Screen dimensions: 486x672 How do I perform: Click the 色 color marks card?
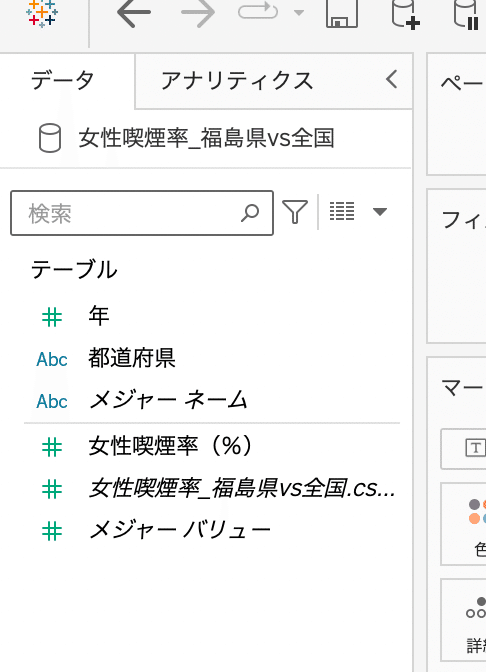tap(465, 524)
